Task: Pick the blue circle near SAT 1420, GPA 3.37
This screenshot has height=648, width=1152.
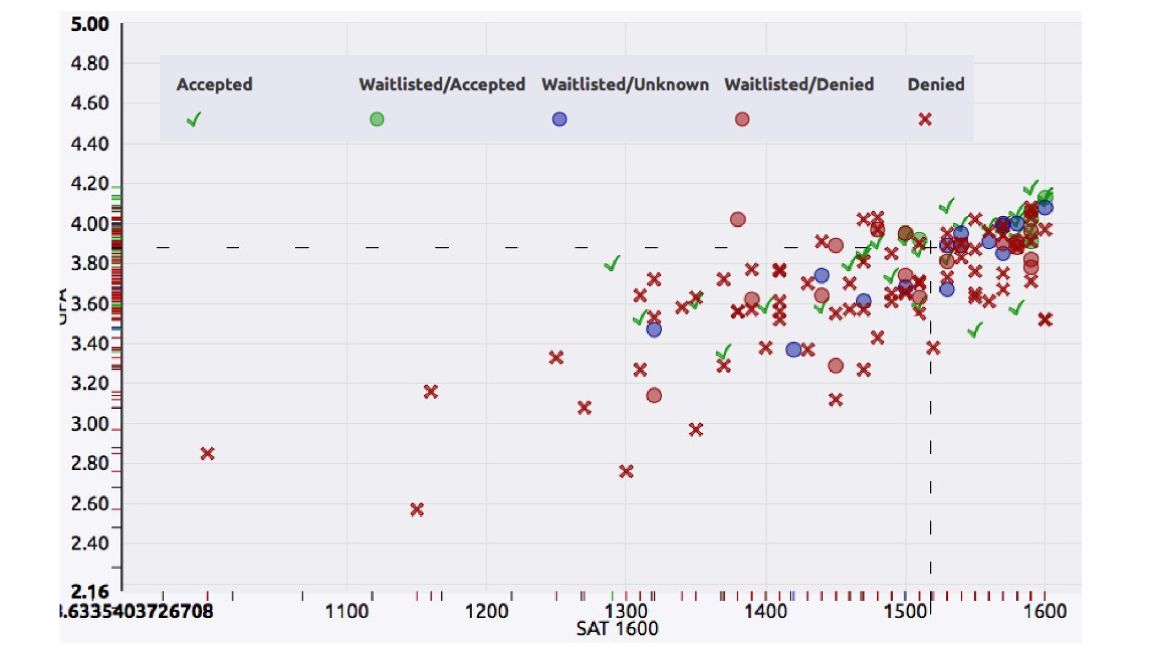Action: pos(793,350)
